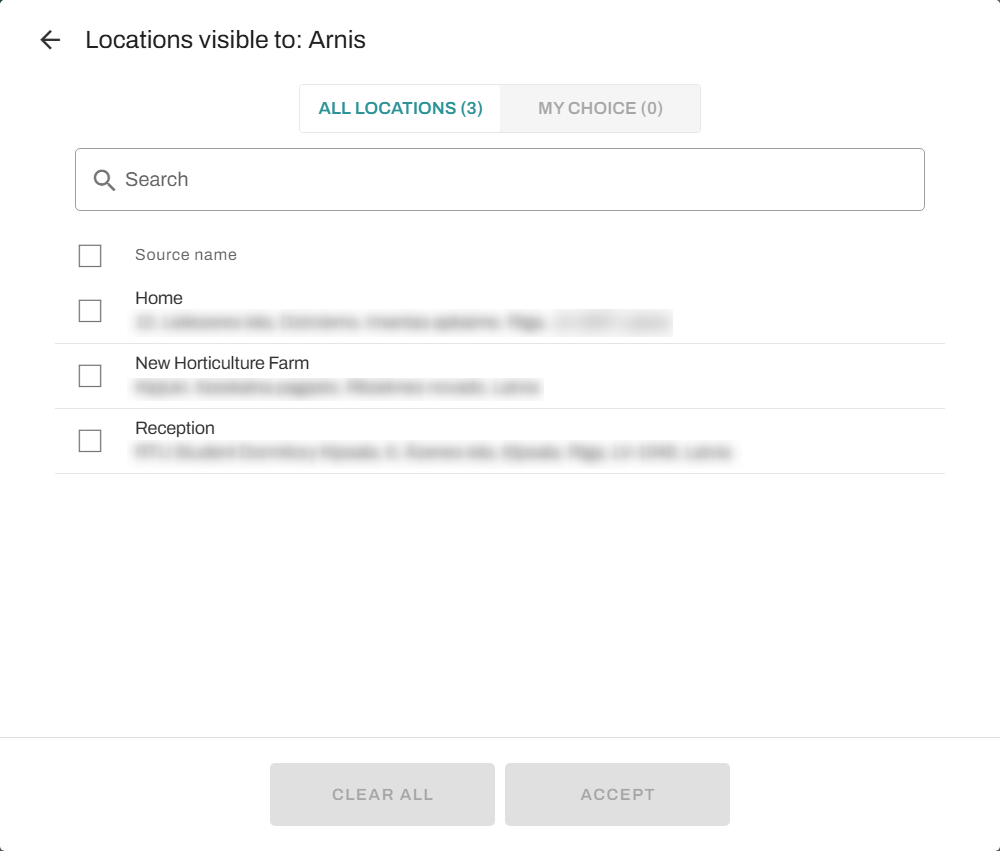This screenshot has width=1000, height=851.
Task: Click the 'Locations visible to: Arnis' heading
Action: 225,40
